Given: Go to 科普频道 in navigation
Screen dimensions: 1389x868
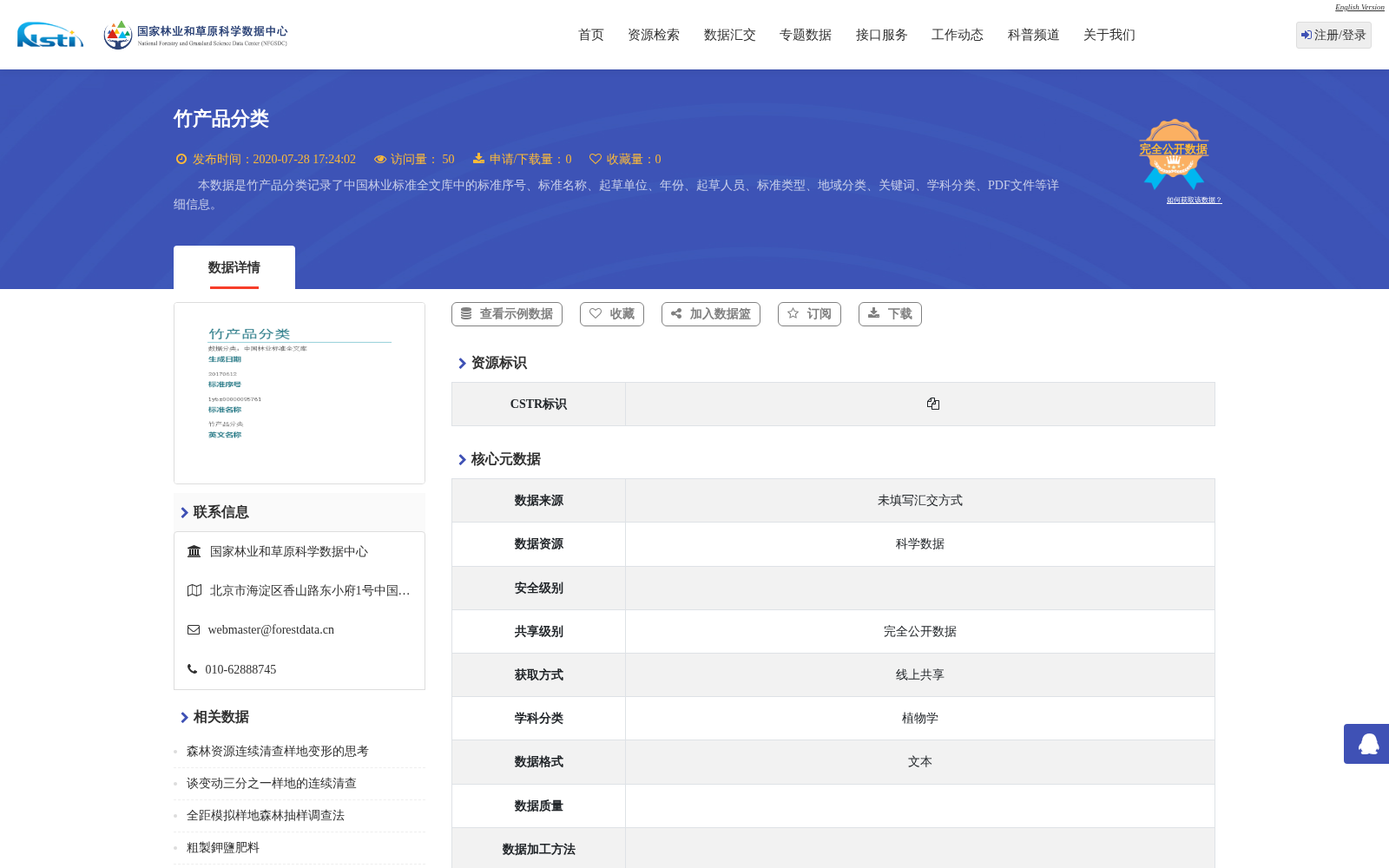Looking at the screenshot, I should click(1034, 35).
